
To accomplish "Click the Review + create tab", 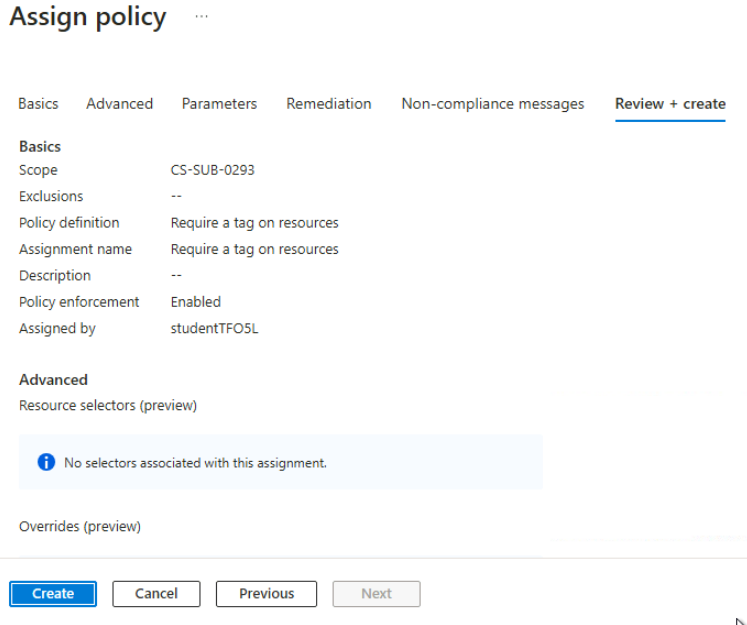I will 670,104.
